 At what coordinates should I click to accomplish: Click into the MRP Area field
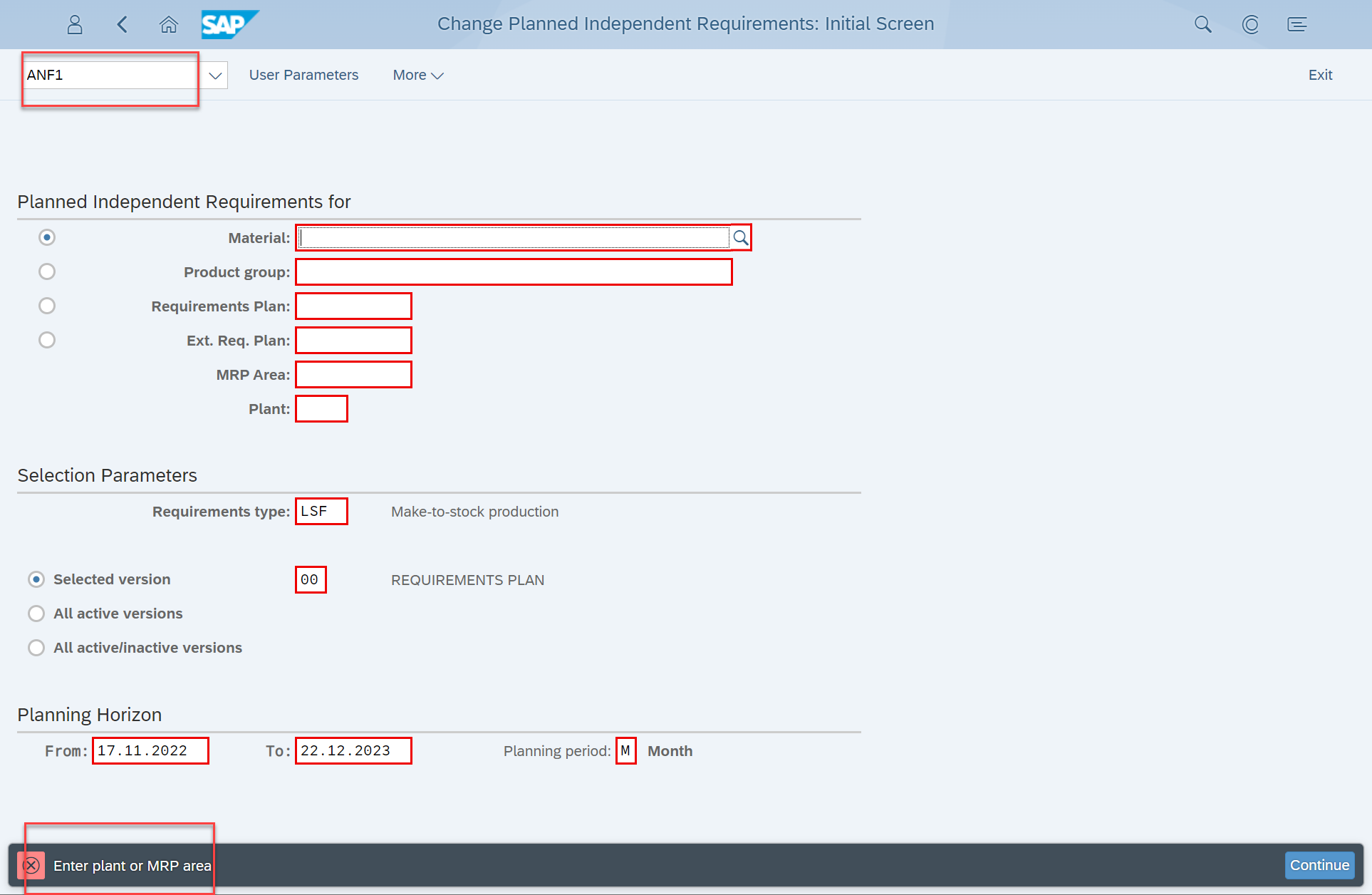coord(353,375)
